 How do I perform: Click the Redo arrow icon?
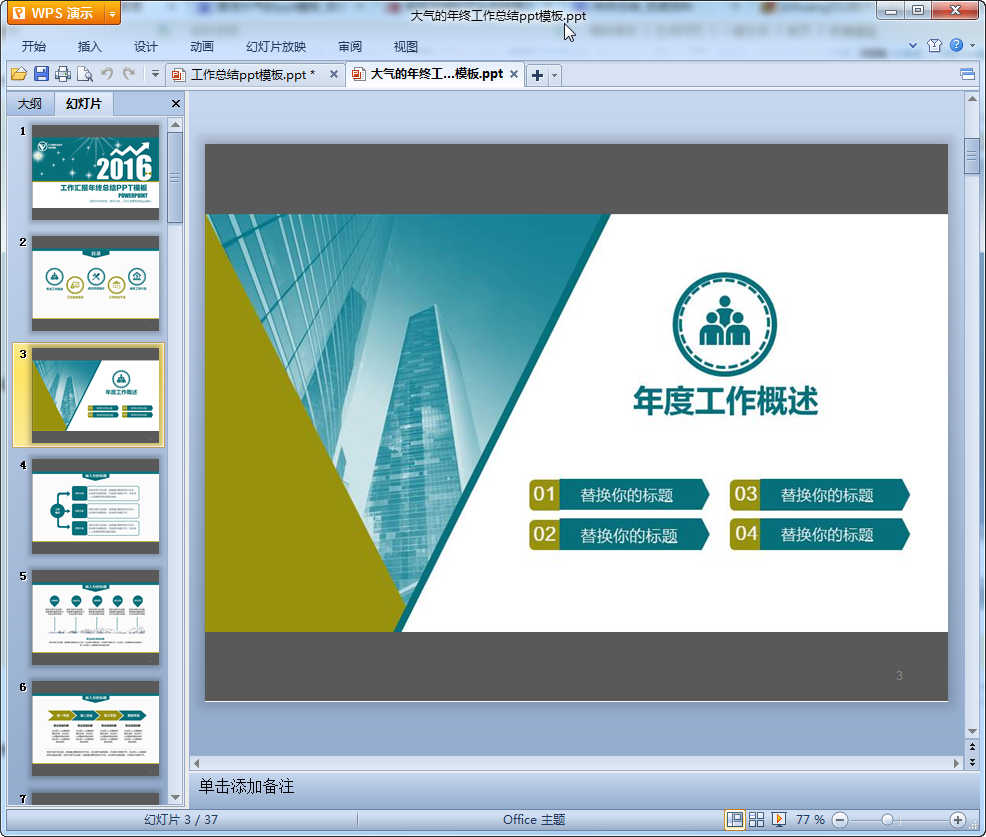(129, 74)
